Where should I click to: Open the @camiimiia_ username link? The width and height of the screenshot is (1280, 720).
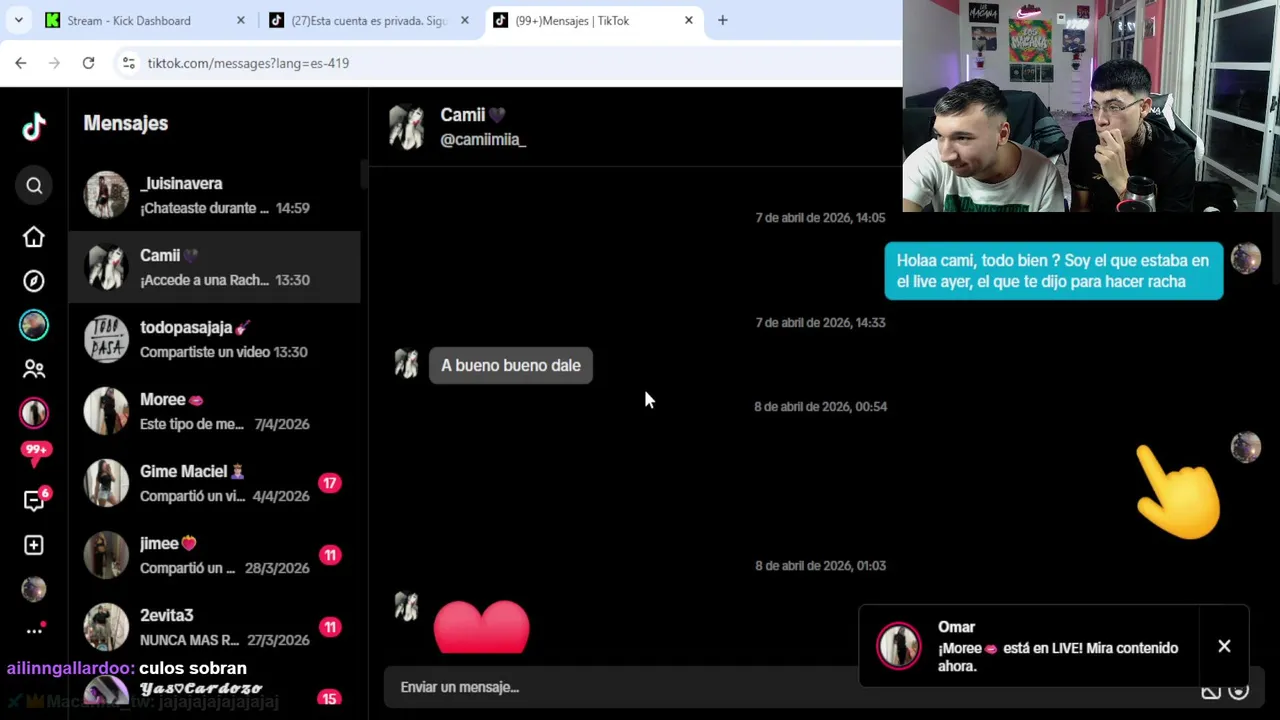tap(483, 140)
